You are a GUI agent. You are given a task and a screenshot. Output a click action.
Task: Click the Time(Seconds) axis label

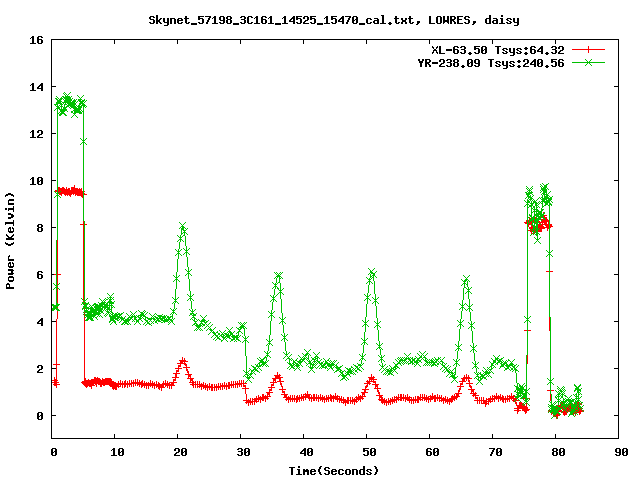334,471
